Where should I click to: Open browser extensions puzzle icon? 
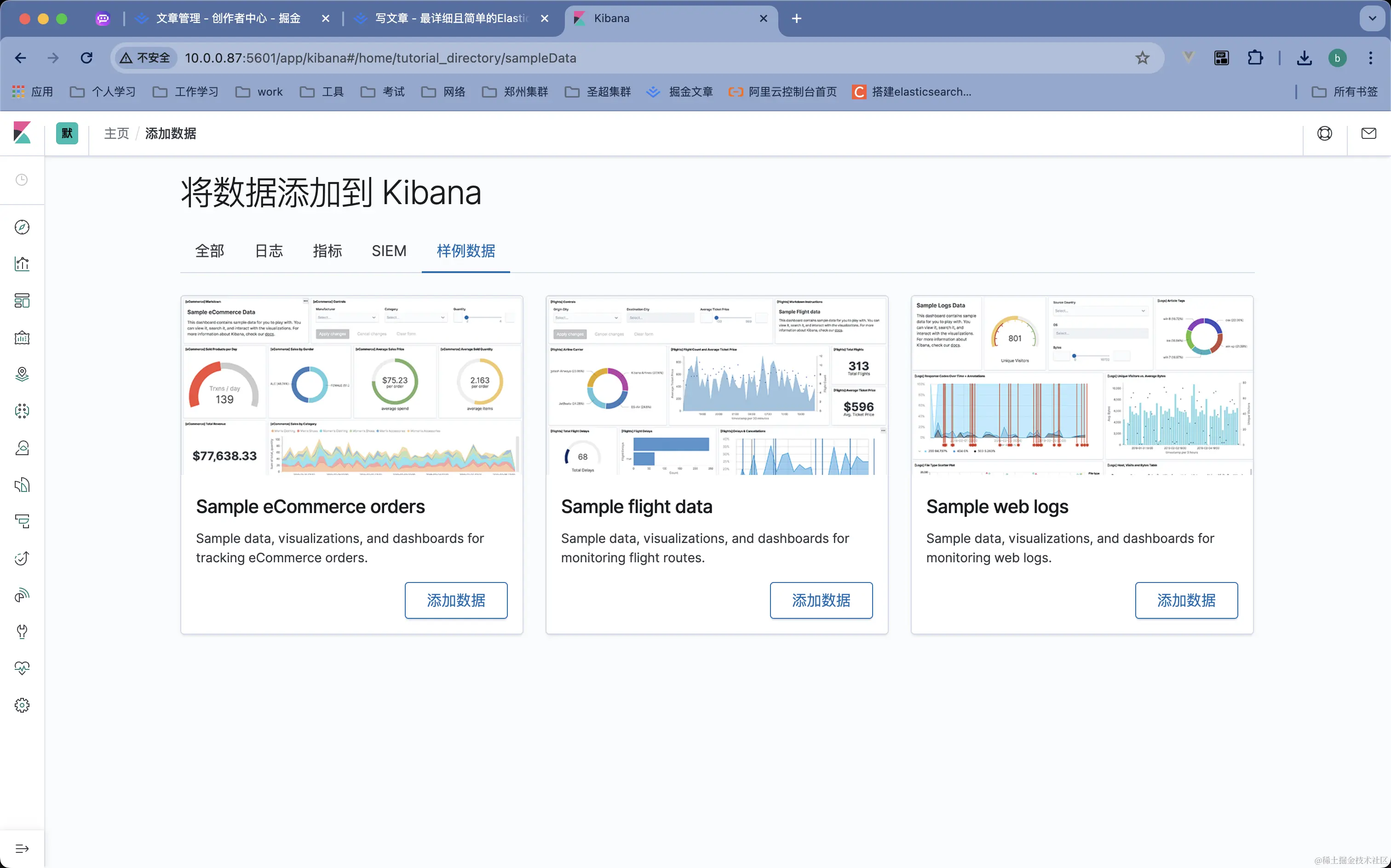coord(1255,58)
